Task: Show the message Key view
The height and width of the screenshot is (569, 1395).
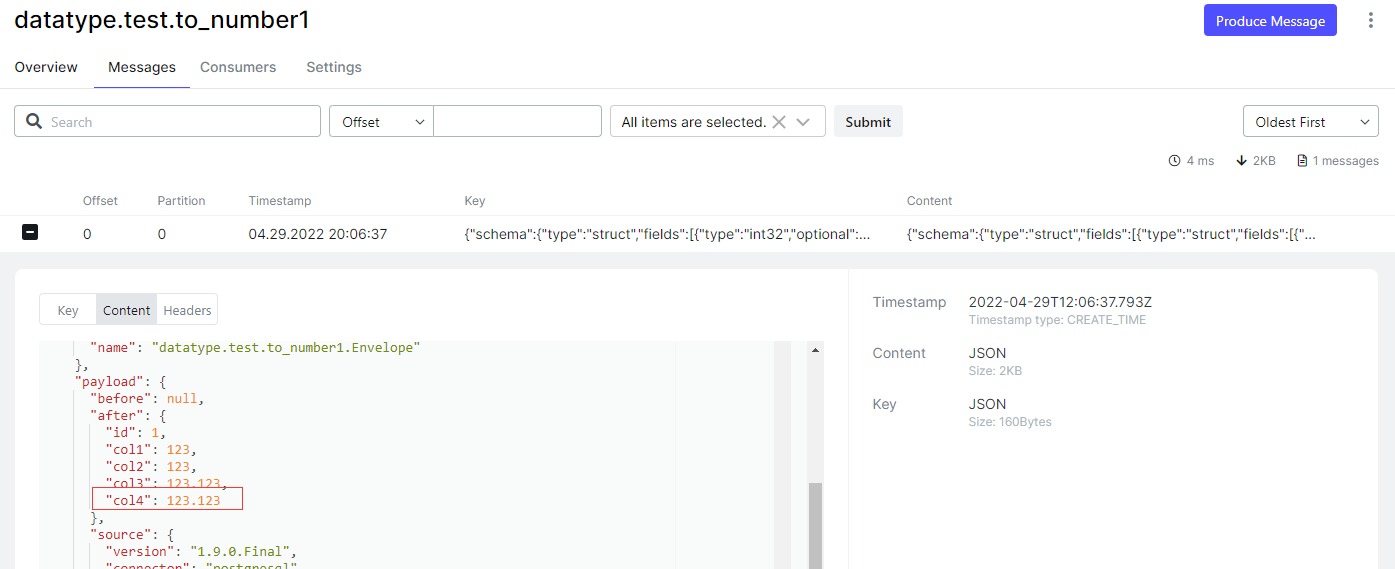Action: click(68, 310)
